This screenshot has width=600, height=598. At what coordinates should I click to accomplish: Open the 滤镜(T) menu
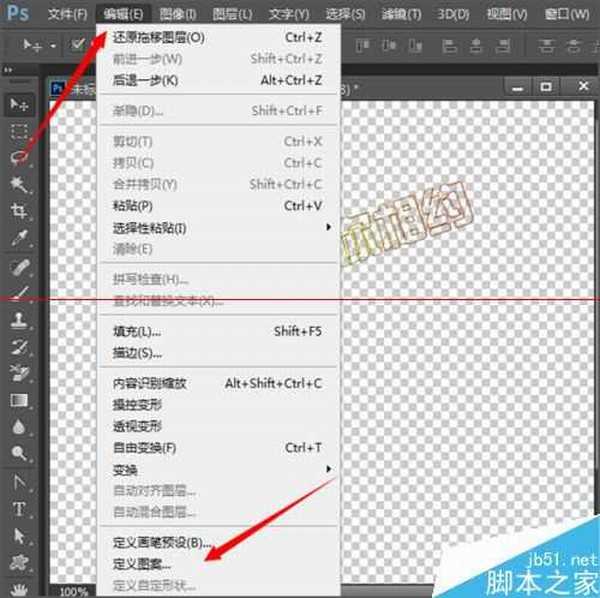(x=401, y=15)
